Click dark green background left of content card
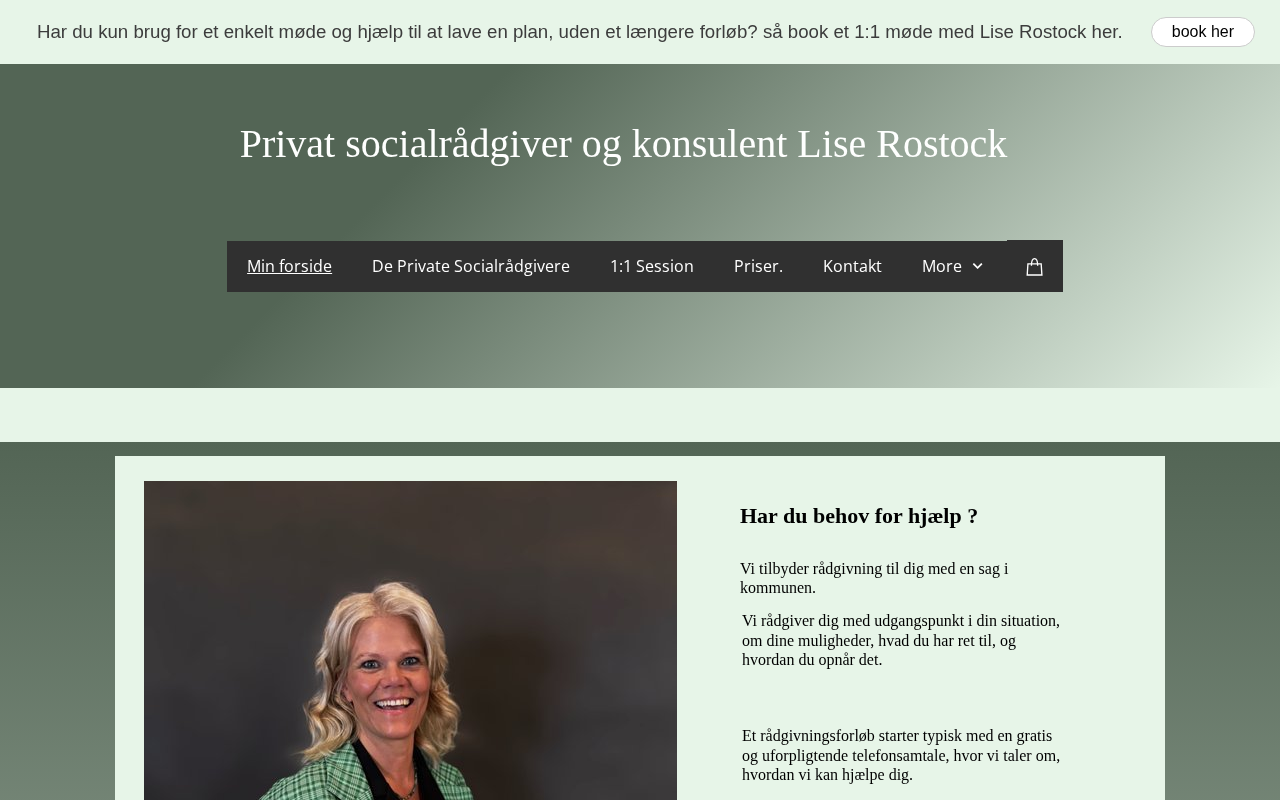This screenshot has width=1280, height=800. pos(57,620)
